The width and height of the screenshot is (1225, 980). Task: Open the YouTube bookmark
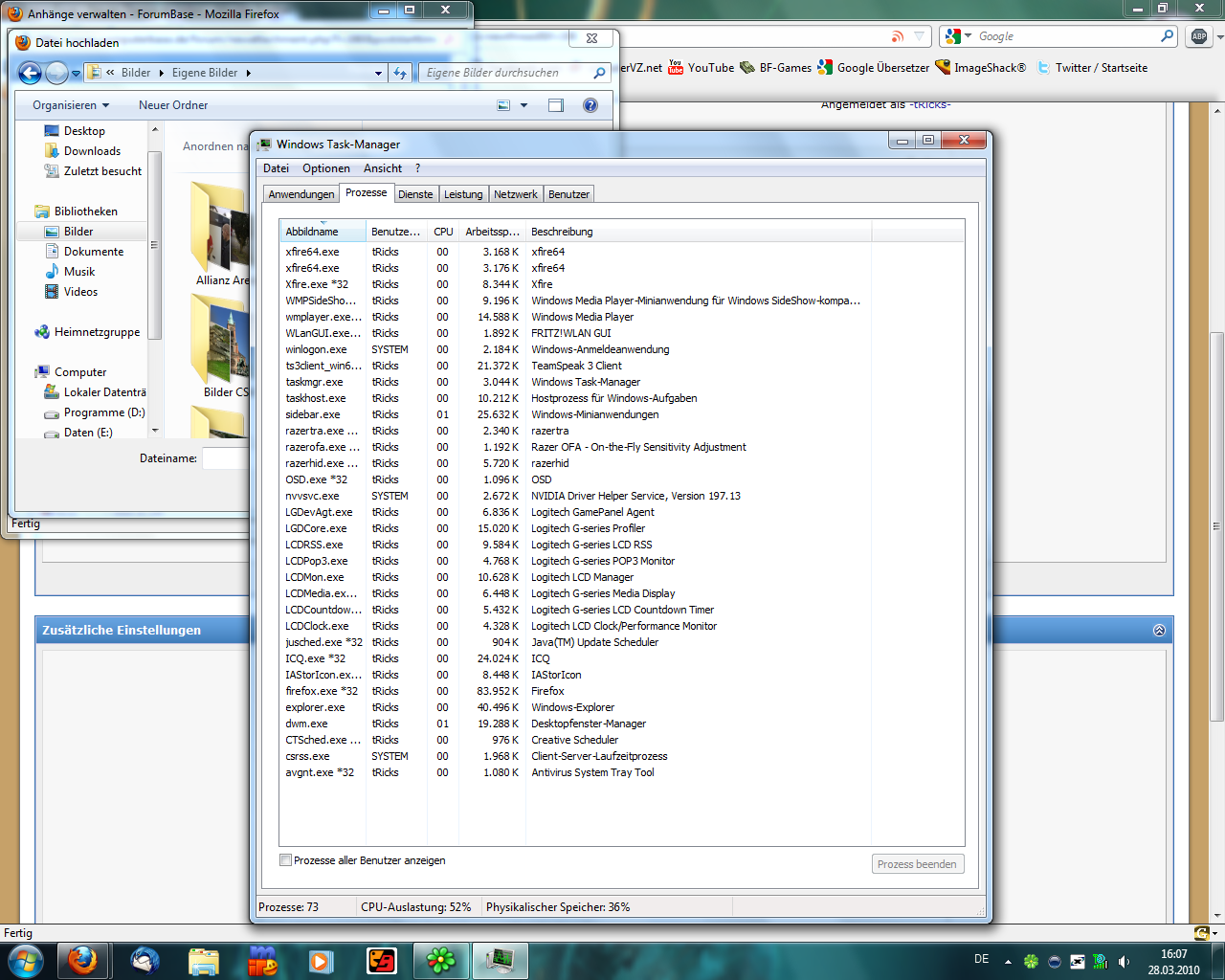[702, 68]
